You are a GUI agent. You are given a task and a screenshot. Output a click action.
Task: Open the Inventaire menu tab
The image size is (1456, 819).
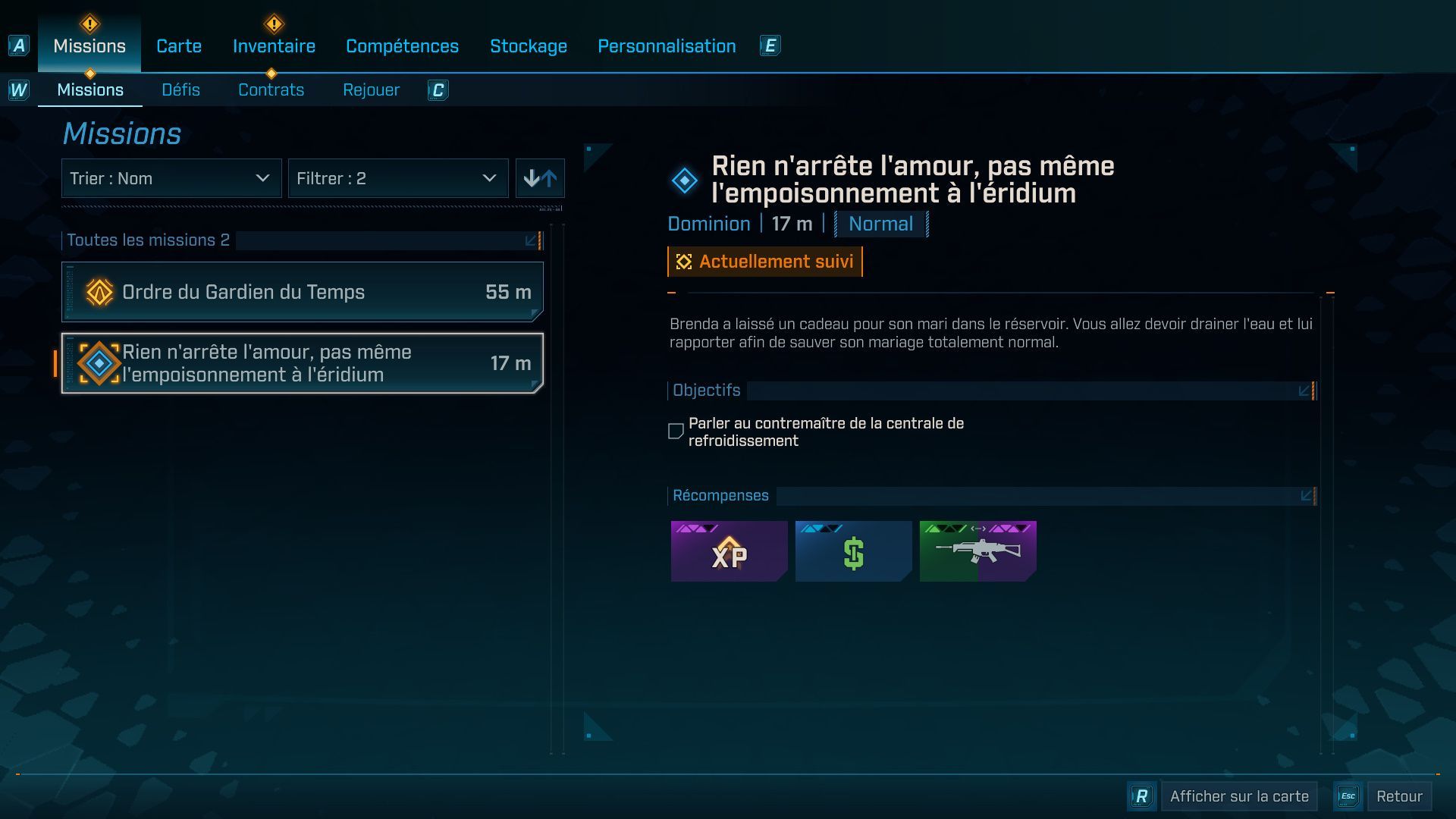(x=274, y=45)
